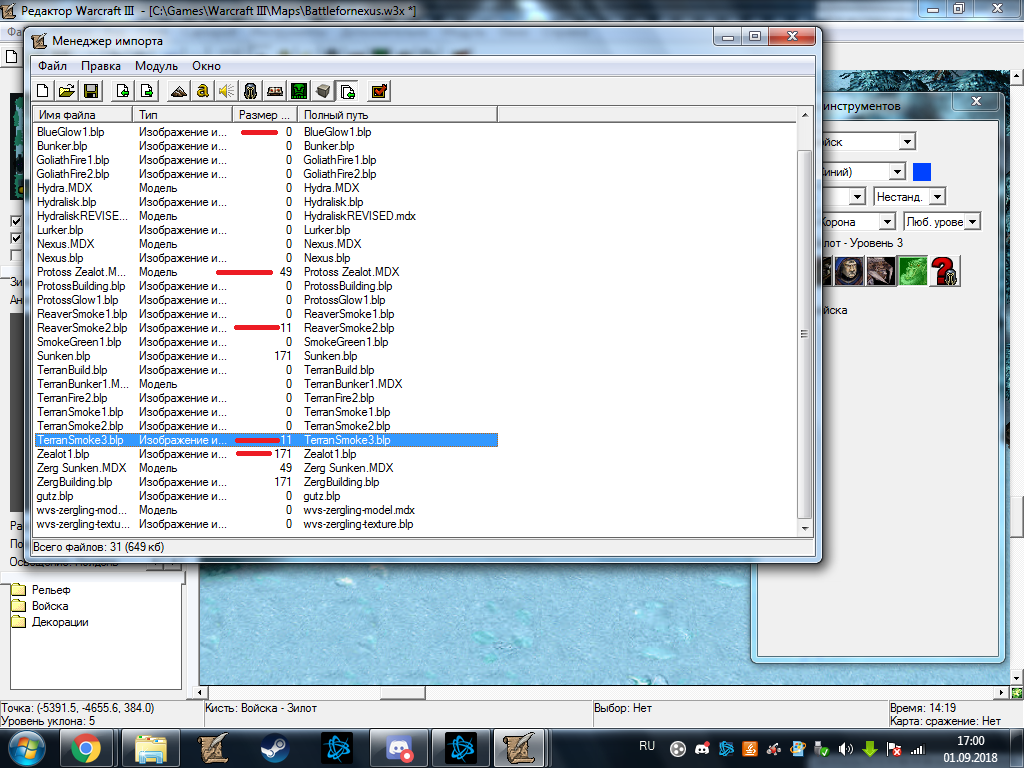
Task: Click the Windows Start button
Action: (x=25, y=748)
